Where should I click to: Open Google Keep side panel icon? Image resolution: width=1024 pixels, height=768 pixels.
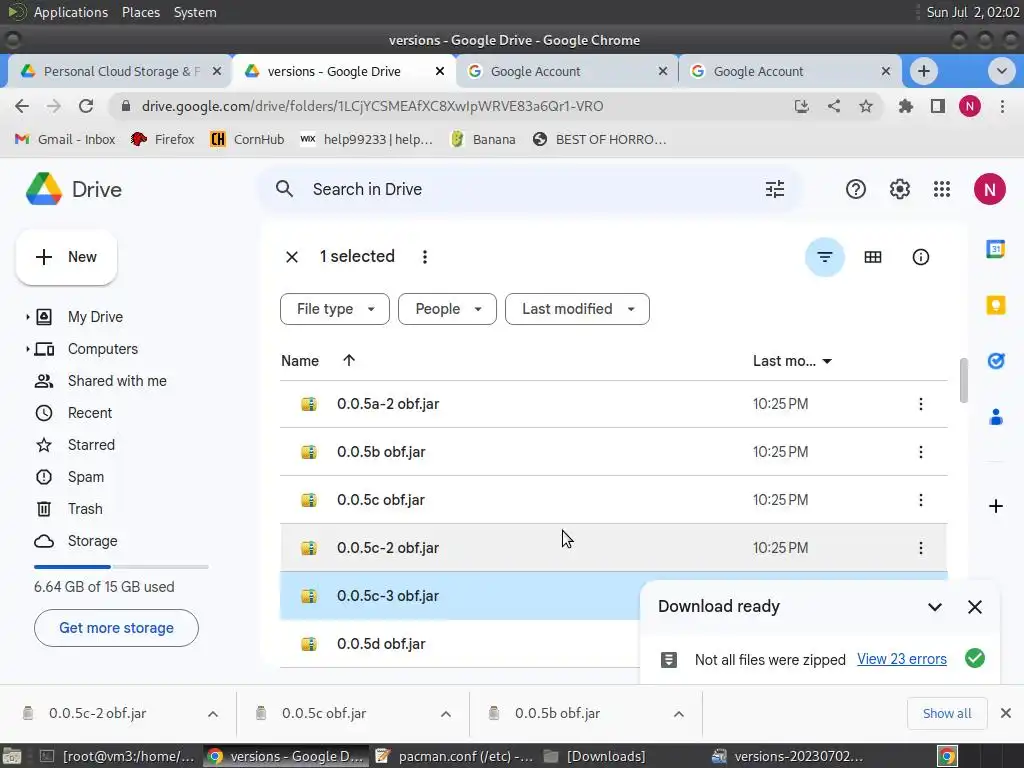point(995,305)
